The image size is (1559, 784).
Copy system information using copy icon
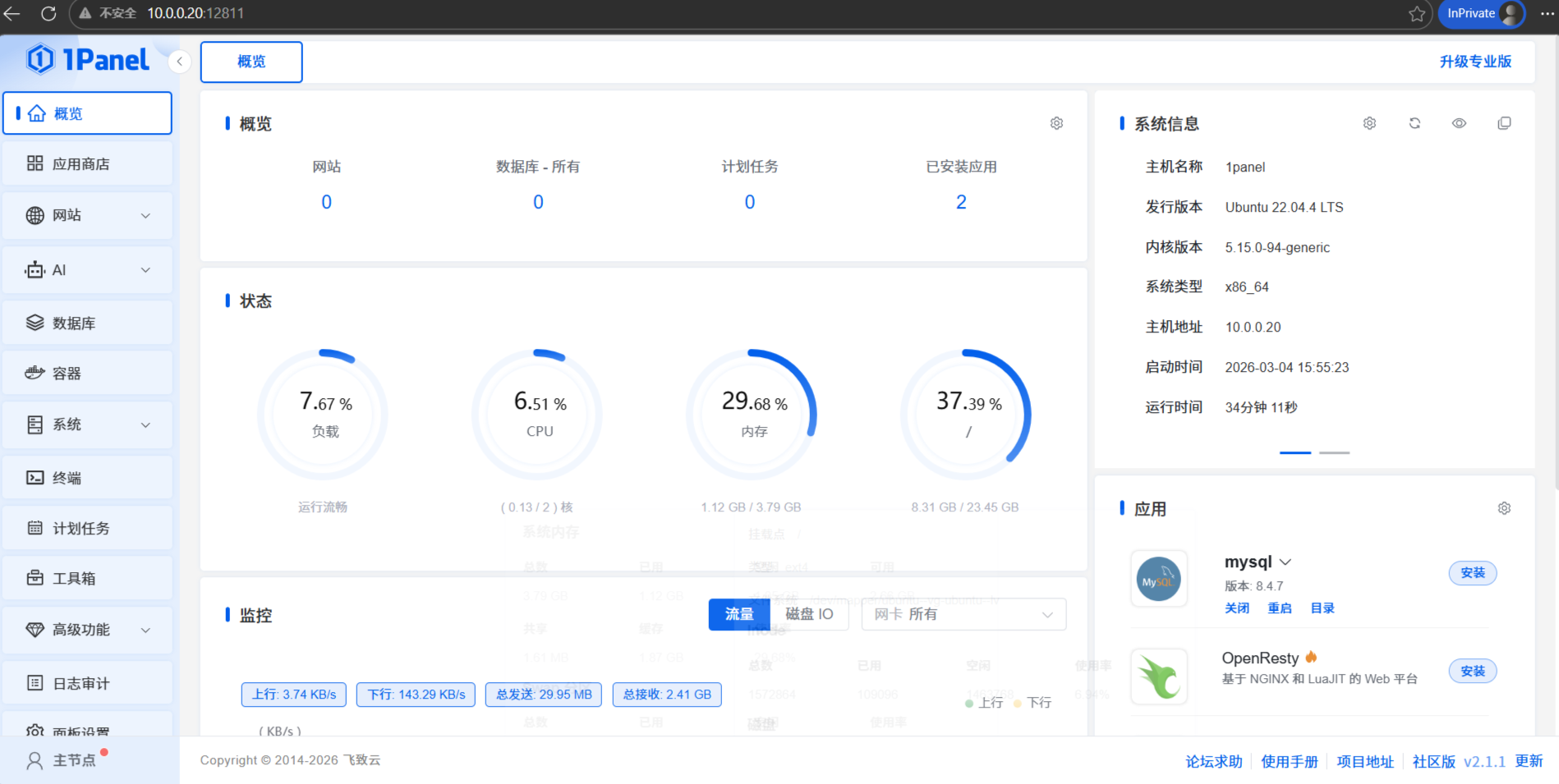click(x=1504, y=123)
